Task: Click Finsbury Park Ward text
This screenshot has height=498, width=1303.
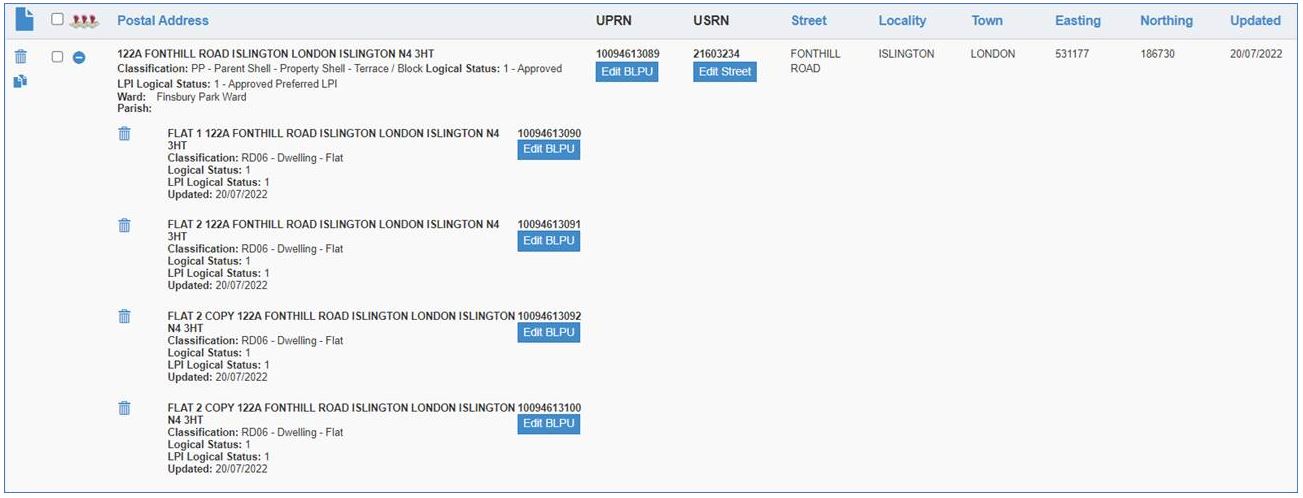Action: pyautogui.click(x=201, y=97)
